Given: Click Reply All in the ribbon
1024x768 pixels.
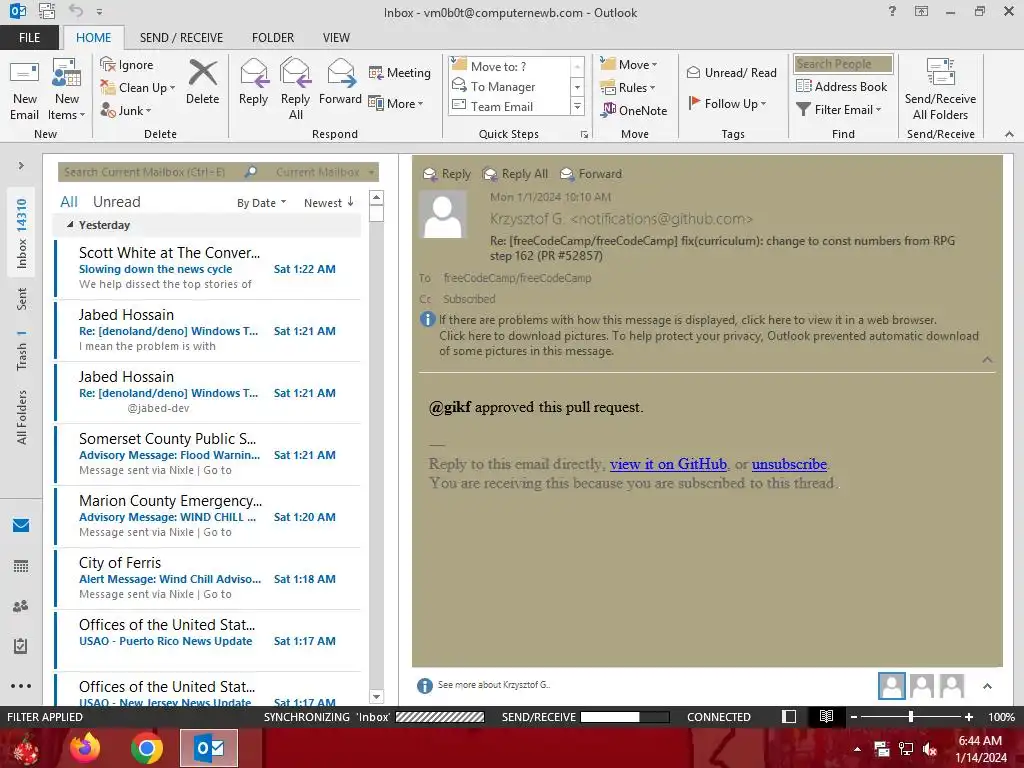Looking at the screenshot, I should (295, 89).
